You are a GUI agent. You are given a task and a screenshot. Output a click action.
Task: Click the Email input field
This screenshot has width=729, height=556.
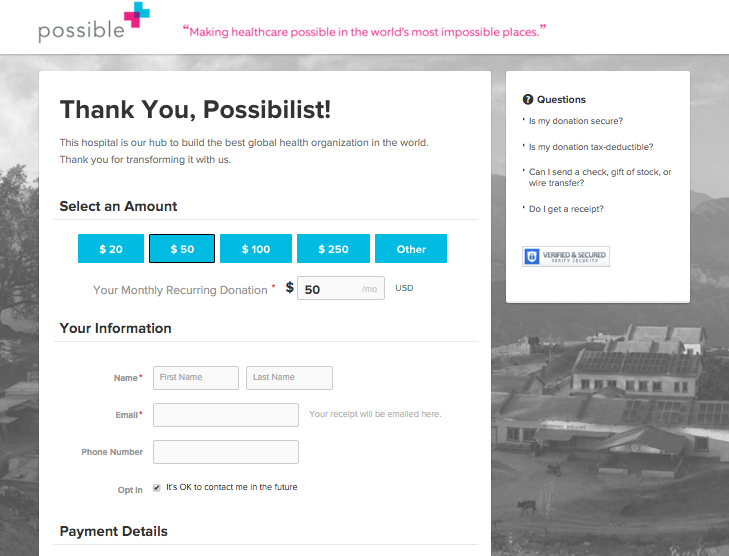point(226,415)
